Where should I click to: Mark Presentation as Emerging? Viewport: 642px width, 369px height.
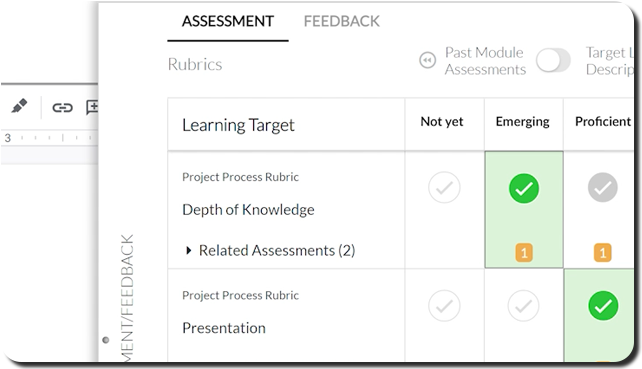pos(523,306)
